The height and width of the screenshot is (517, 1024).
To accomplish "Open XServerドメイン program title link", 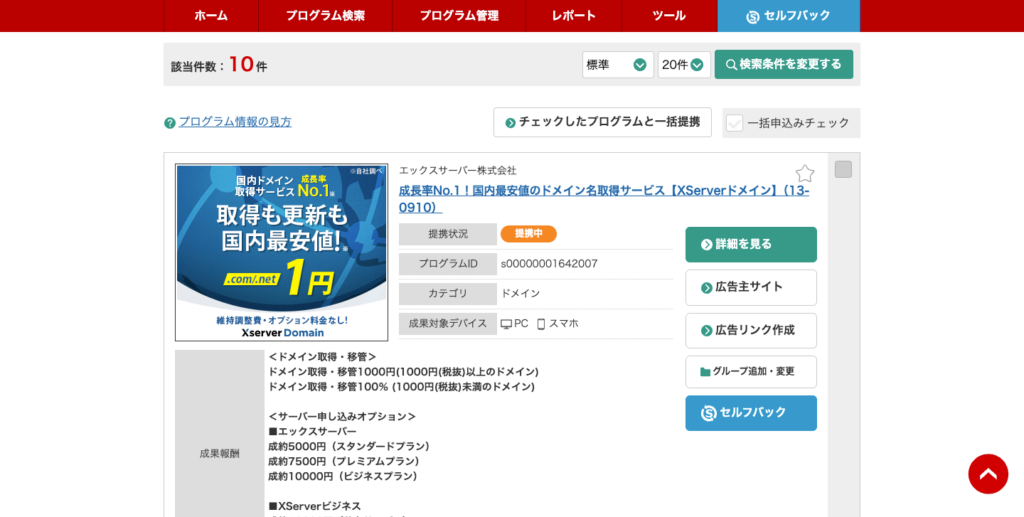I will (604, 199).
